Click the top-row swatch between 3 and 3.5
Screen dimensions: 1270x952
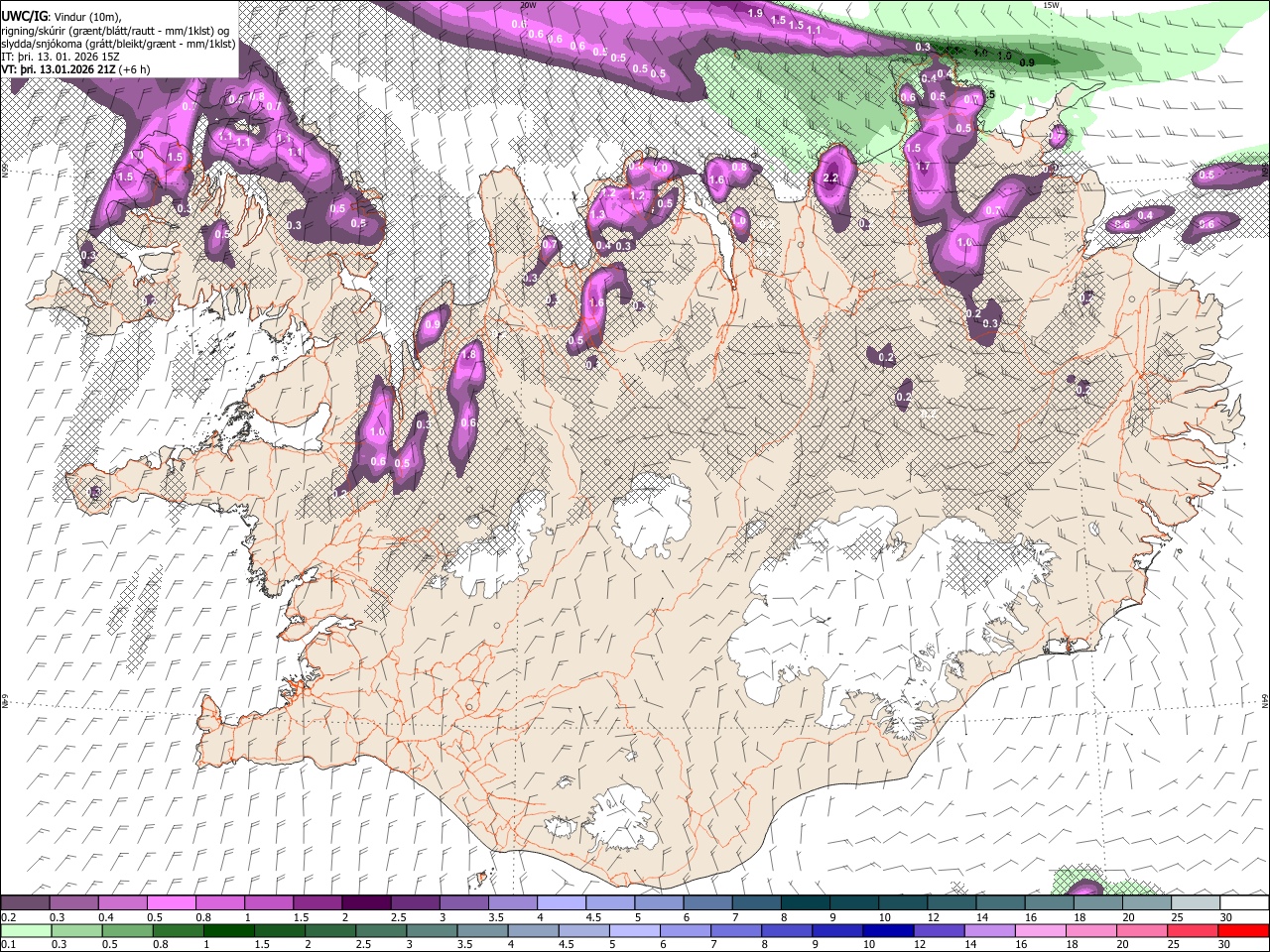[x=463, y=903]
